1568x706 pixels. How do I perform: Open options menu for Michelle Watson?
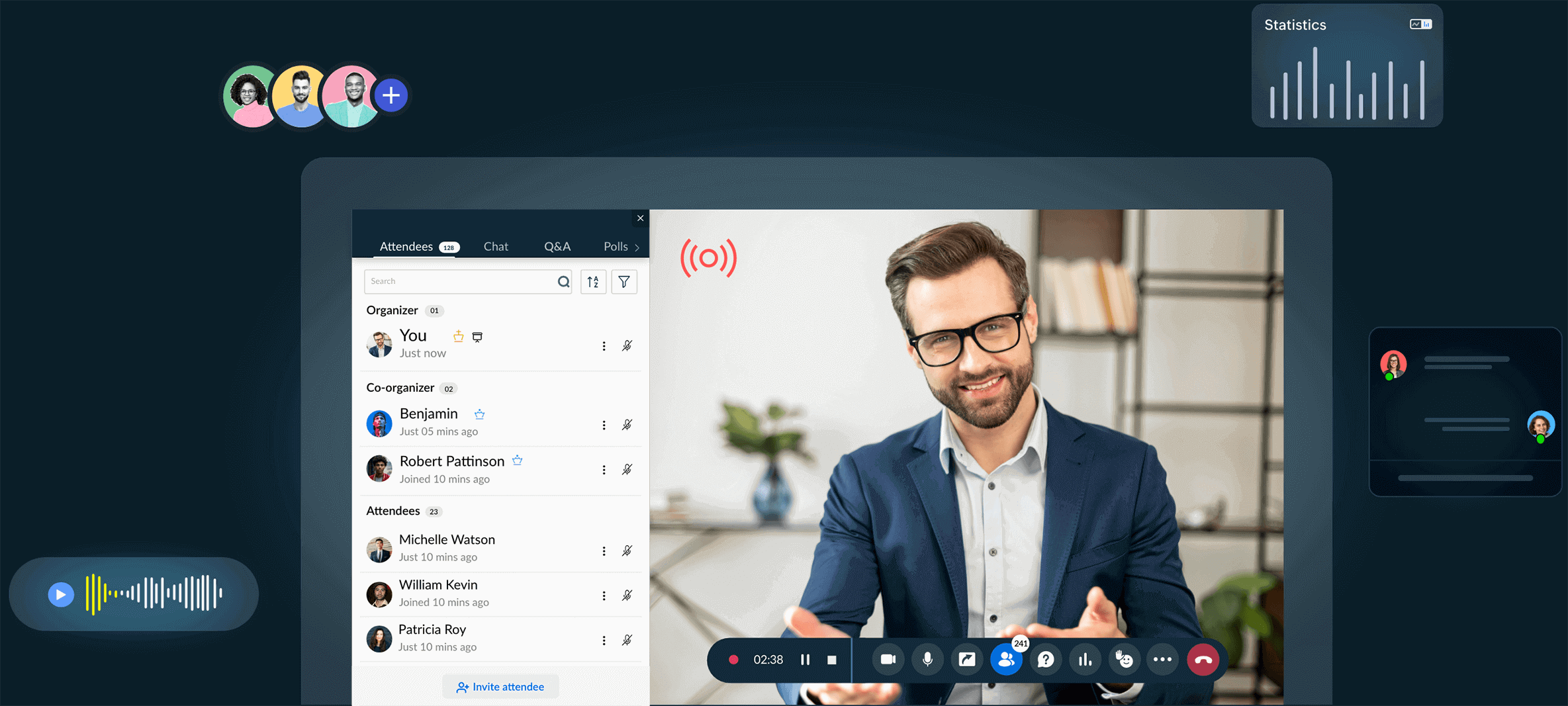(x=604, y=551)
